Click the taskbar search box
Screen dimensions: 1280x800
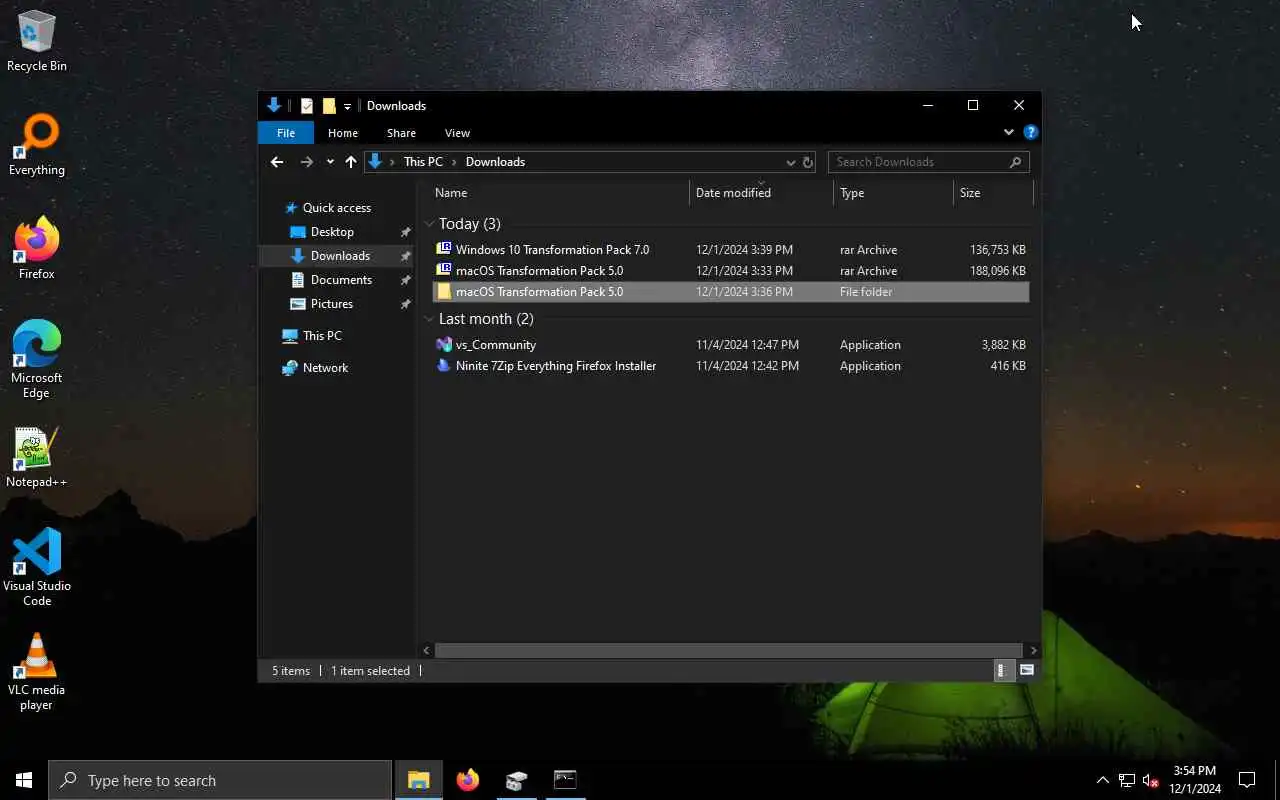pos(220,780)
